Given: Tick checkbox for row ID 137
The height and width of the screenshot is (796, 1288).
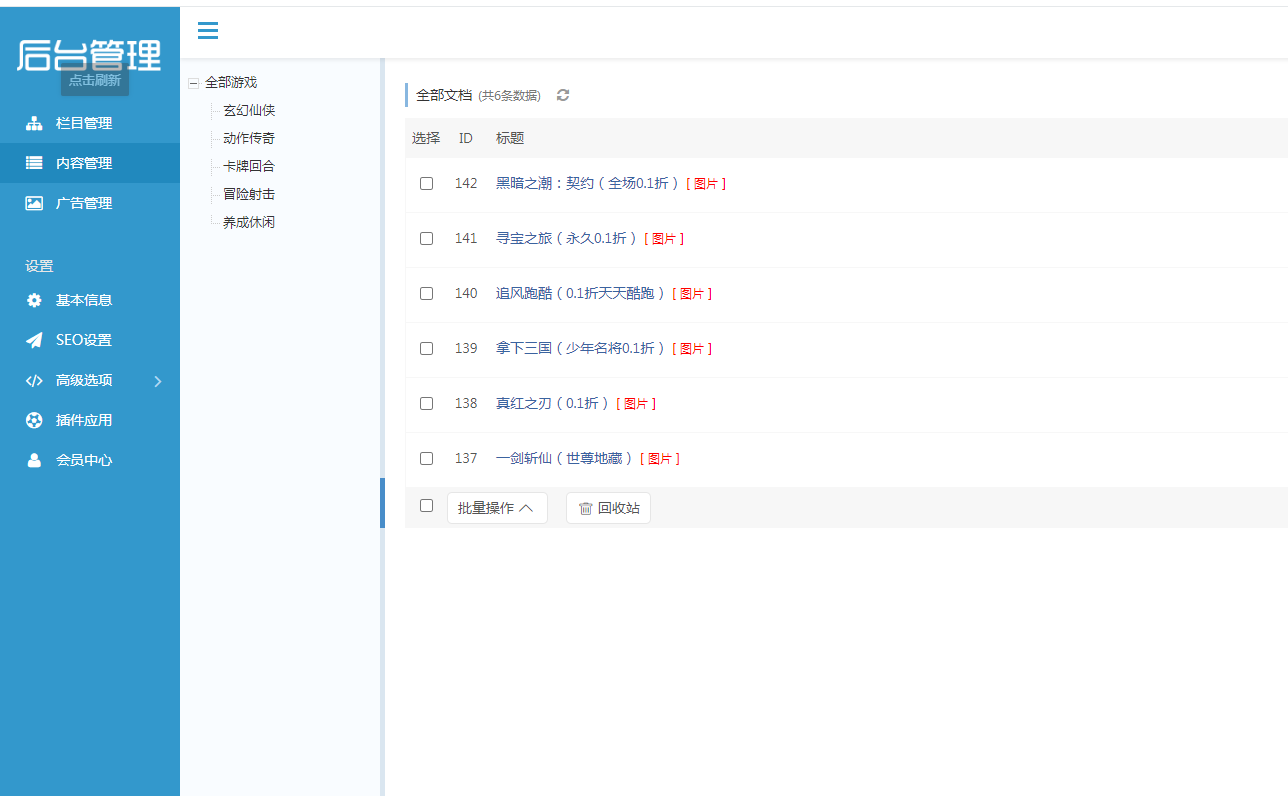Looking at the screenshot, I should click(426, 458).
